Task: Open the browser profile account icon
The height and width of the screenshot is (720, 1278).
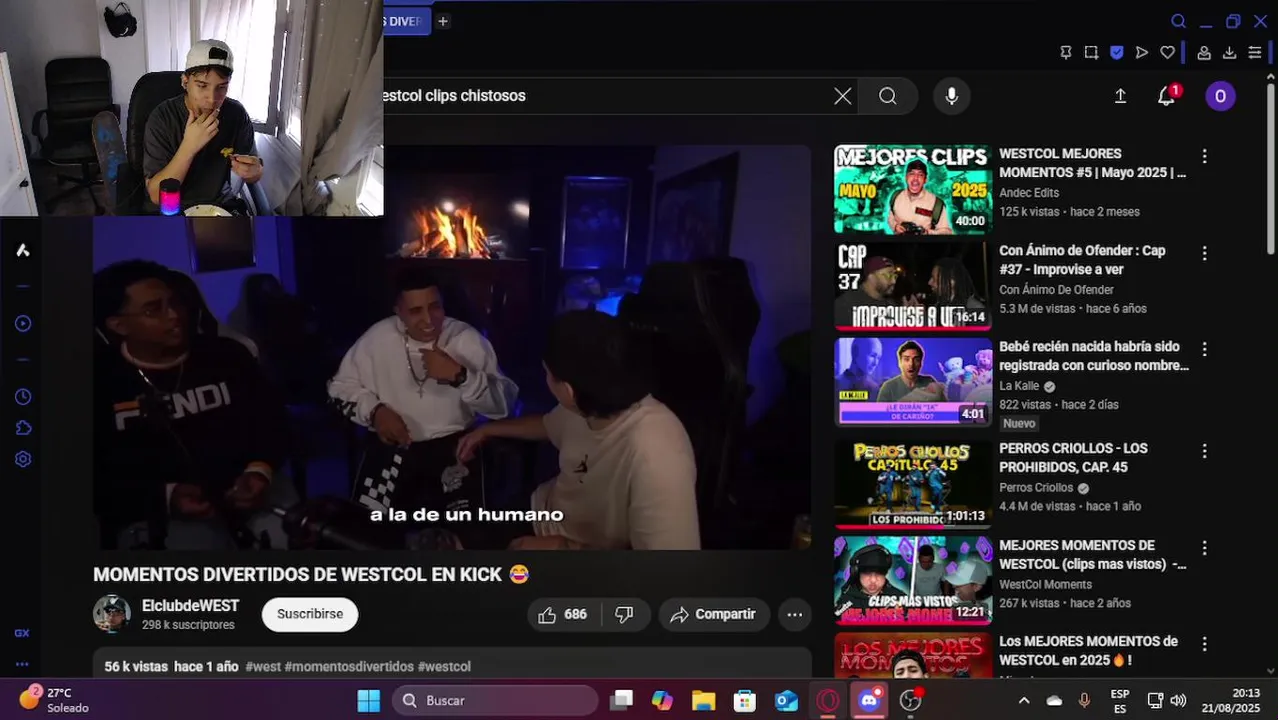Action: (x=1204, y=53)
